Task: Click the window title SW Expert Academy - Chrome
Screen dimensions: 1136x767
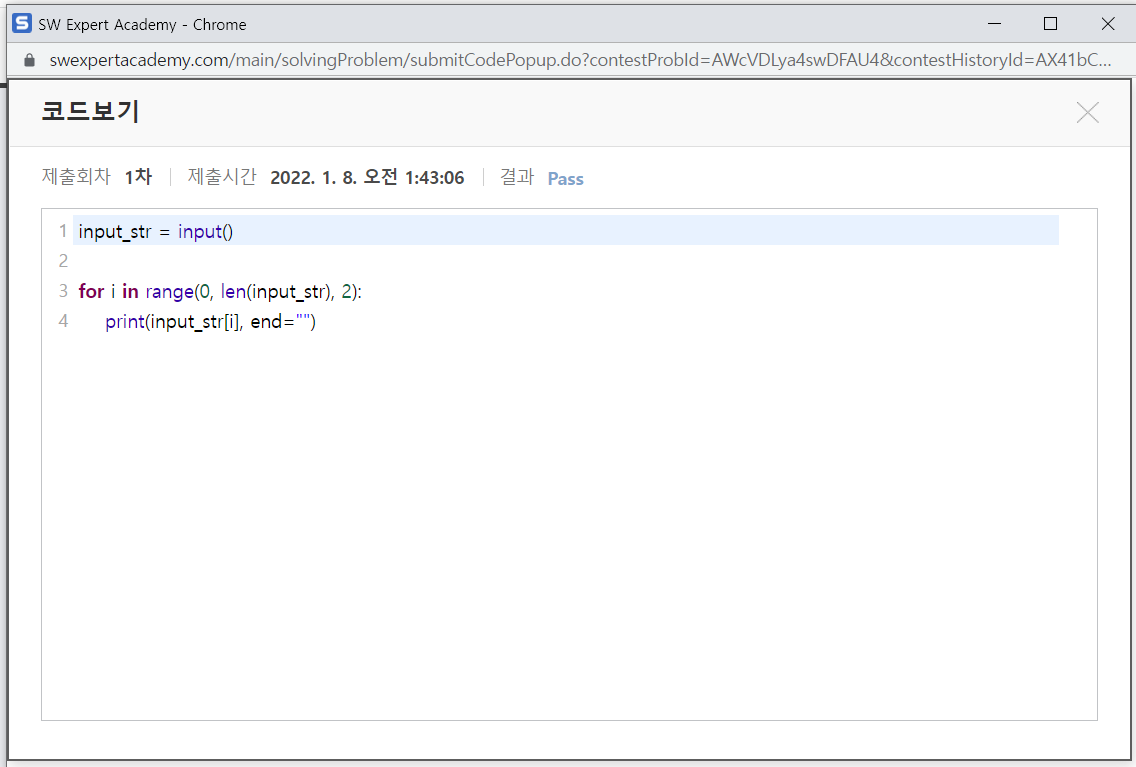Action: click(142, 25)
